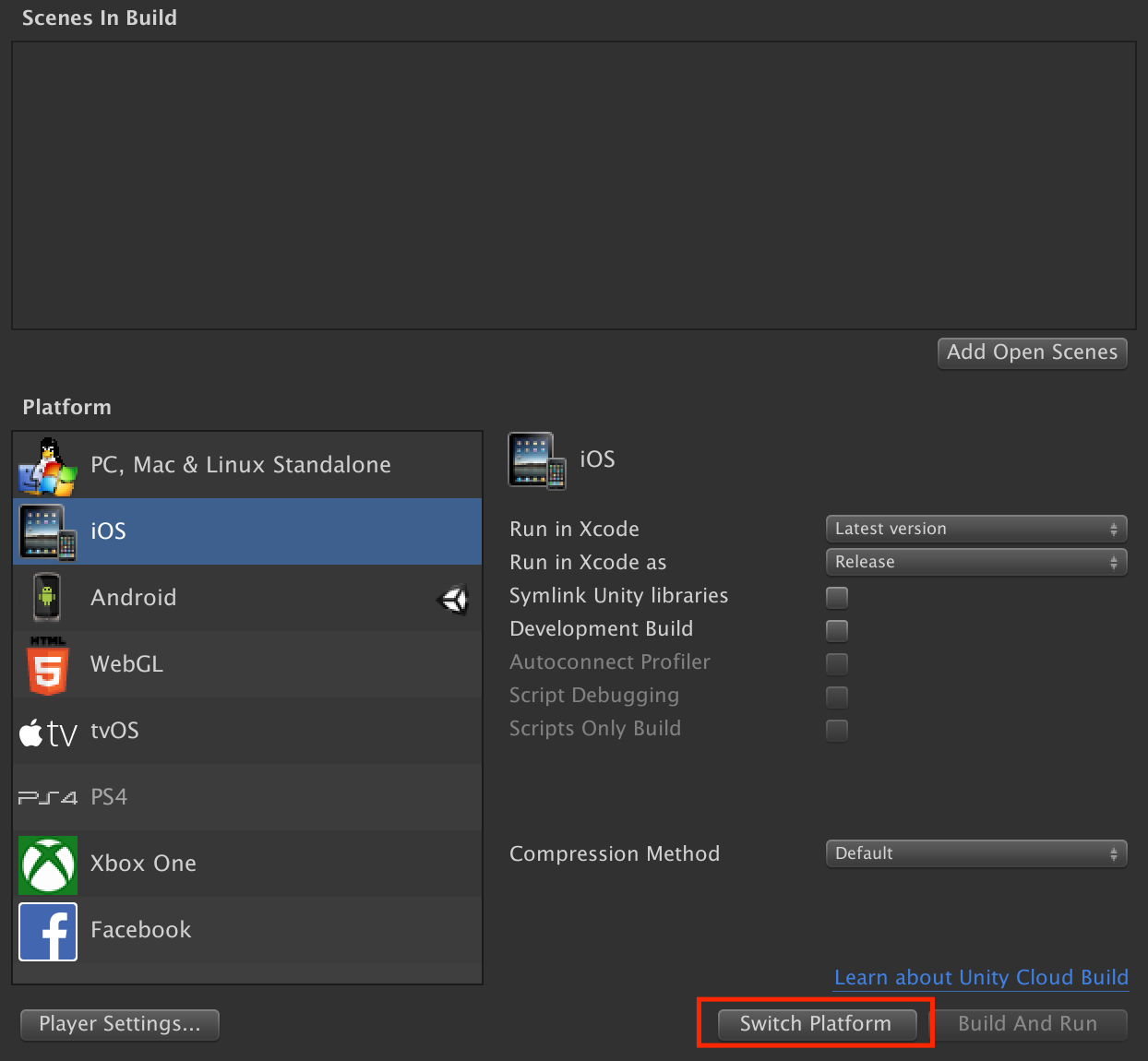Click the PC, Mac & Linux Standalone icon

(48, 466)
